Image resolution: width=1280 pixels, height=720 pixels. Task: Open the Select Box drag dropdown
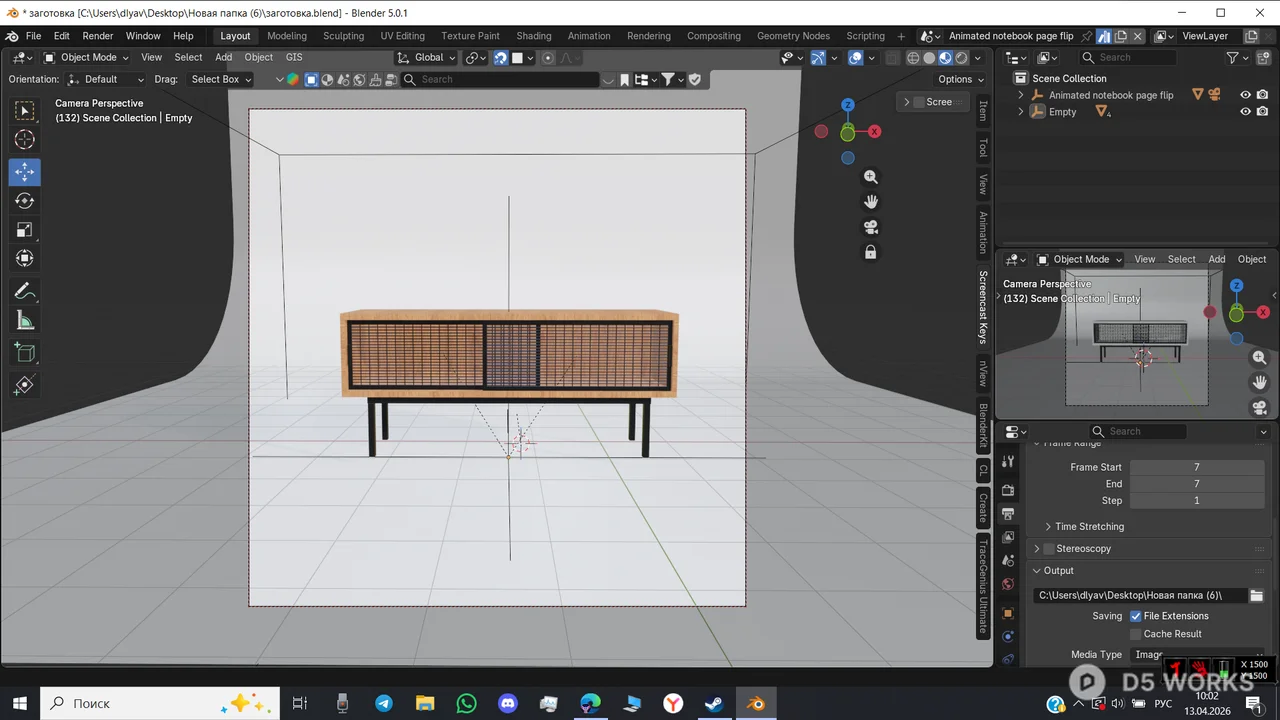pyautogui.click(x=221, y=79)
